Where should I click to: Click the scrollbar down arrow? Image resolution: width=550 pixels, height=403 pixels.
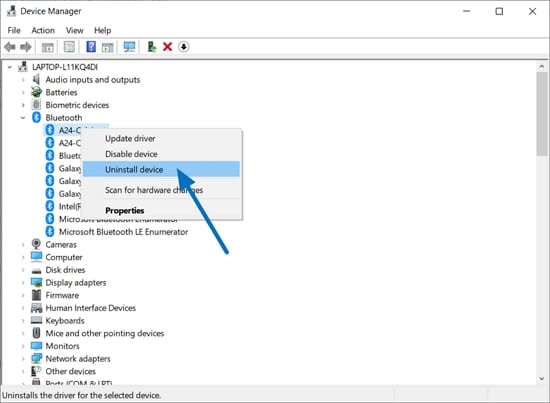coord(542,379)
